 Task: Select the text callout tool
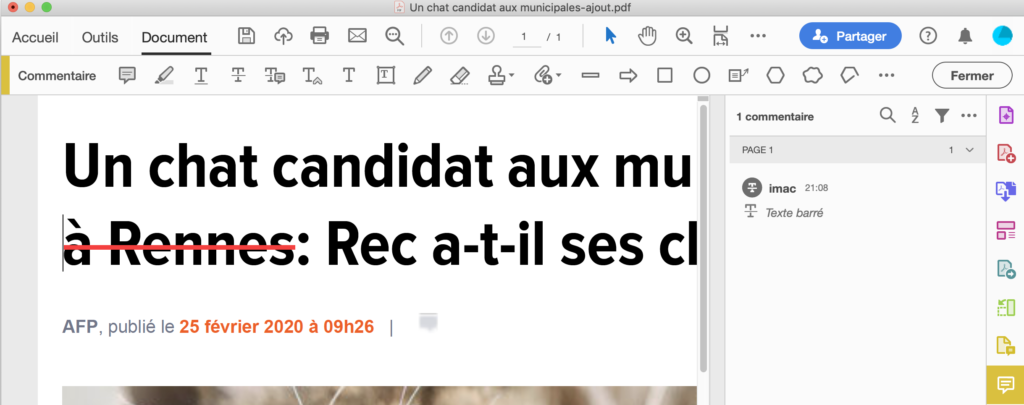pyautogui.click(x=739, y=76)
